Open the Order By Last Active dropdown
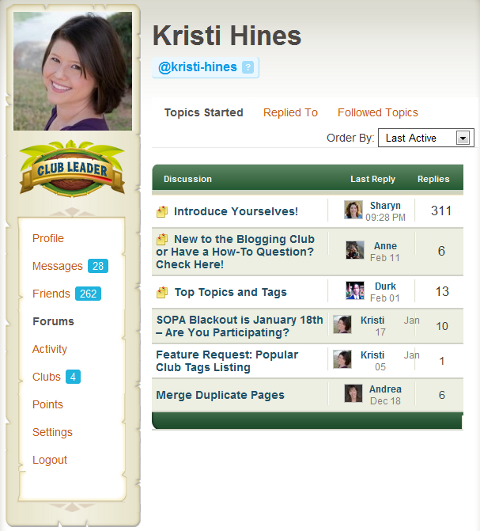This screenshot has height=531, width=480. tap(426, 138)
